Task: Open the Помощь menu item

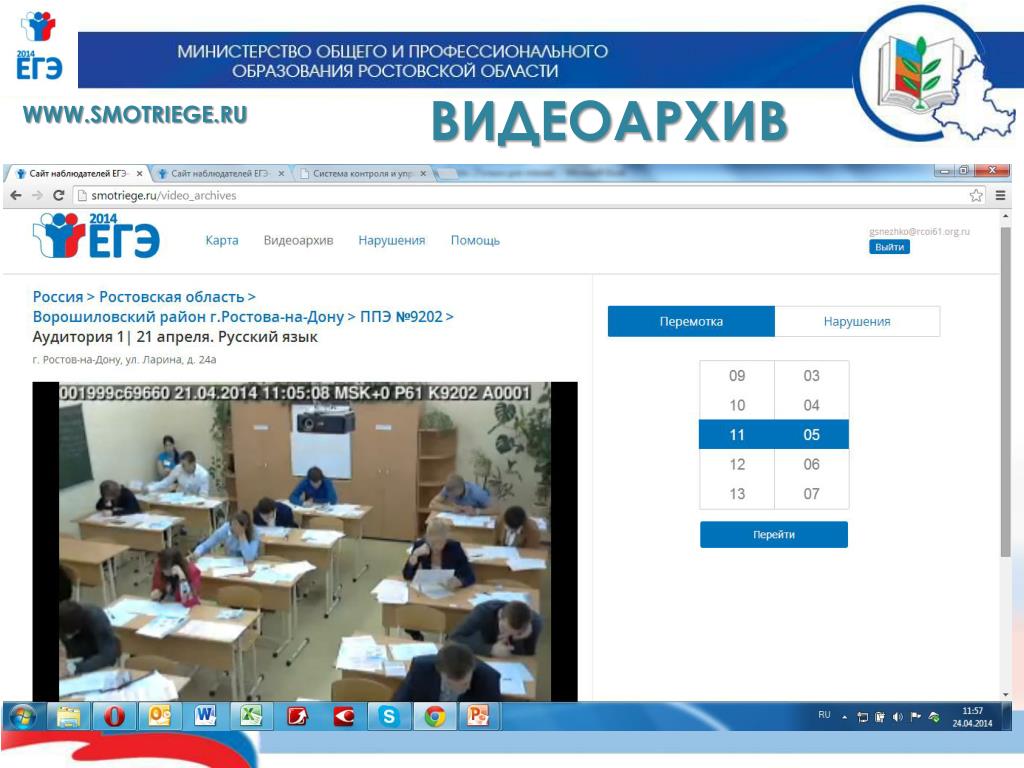Action: click(x=475, y=240)
